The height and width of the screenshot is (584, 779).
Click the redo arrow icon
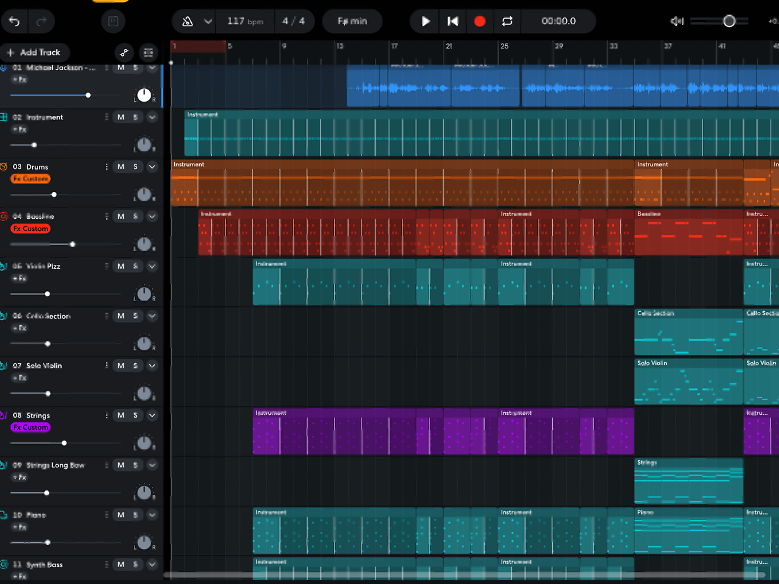[41, 21]
